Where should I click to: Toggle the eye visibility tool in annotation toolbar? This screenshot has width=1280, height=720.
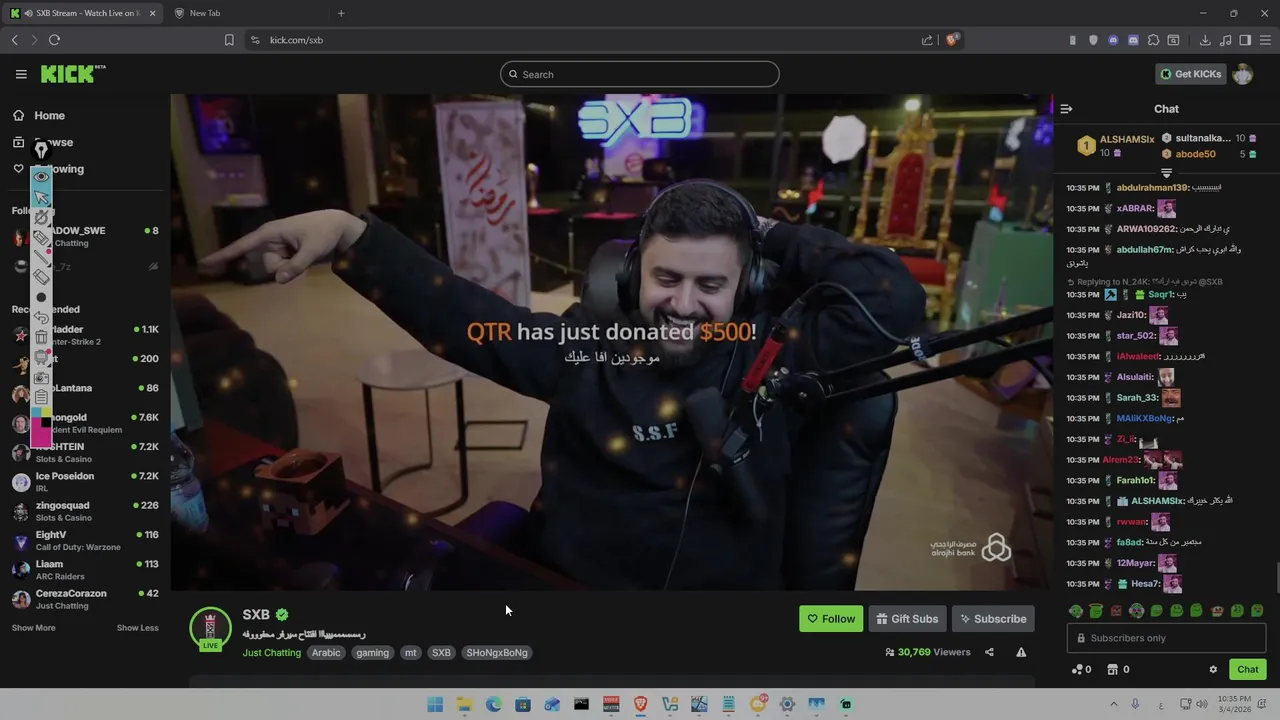coord(41,176)
